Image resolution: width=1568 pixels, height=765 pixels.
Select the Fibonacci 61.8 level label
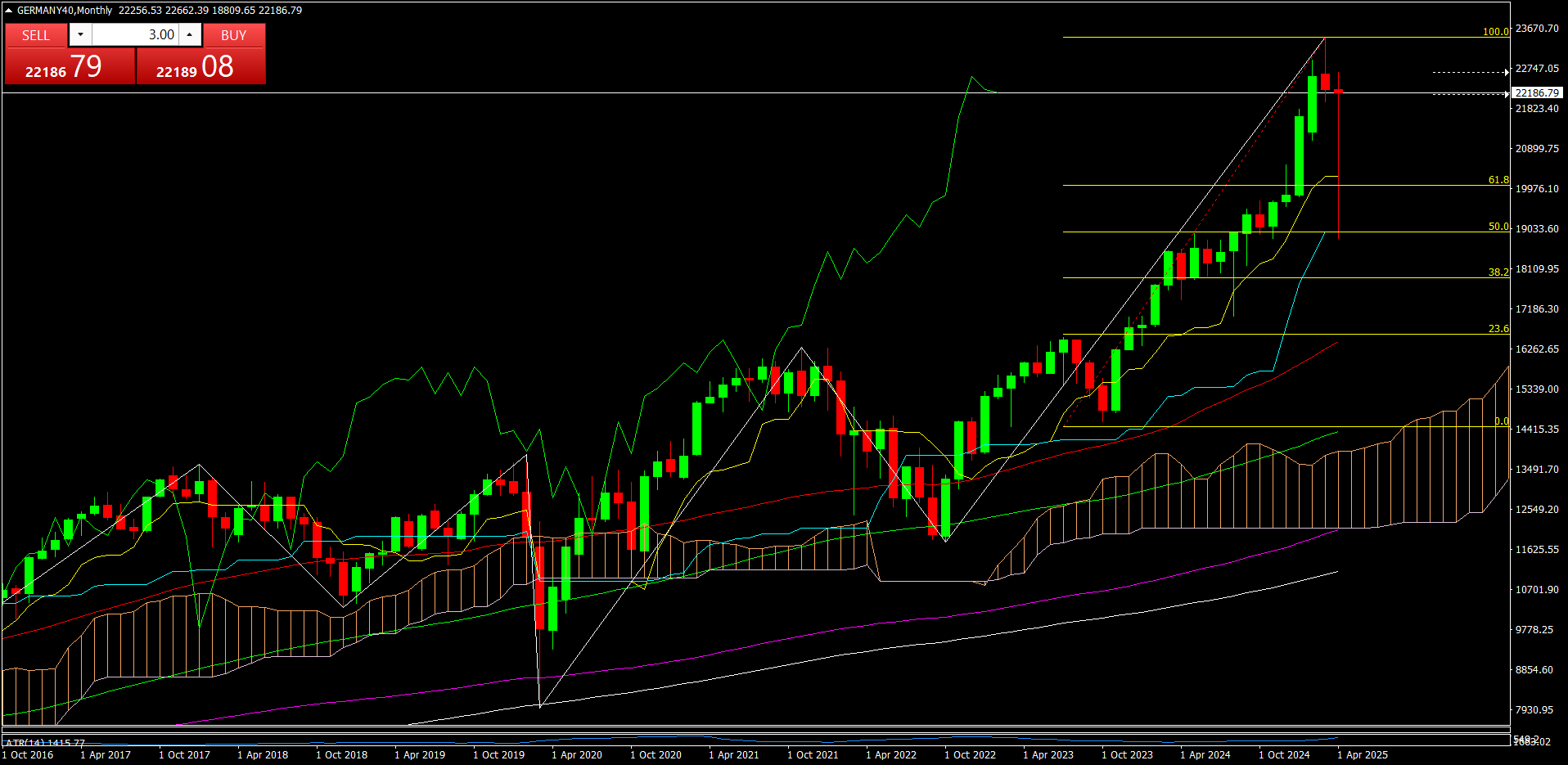pyautogui.click(x=1498, y=180)
